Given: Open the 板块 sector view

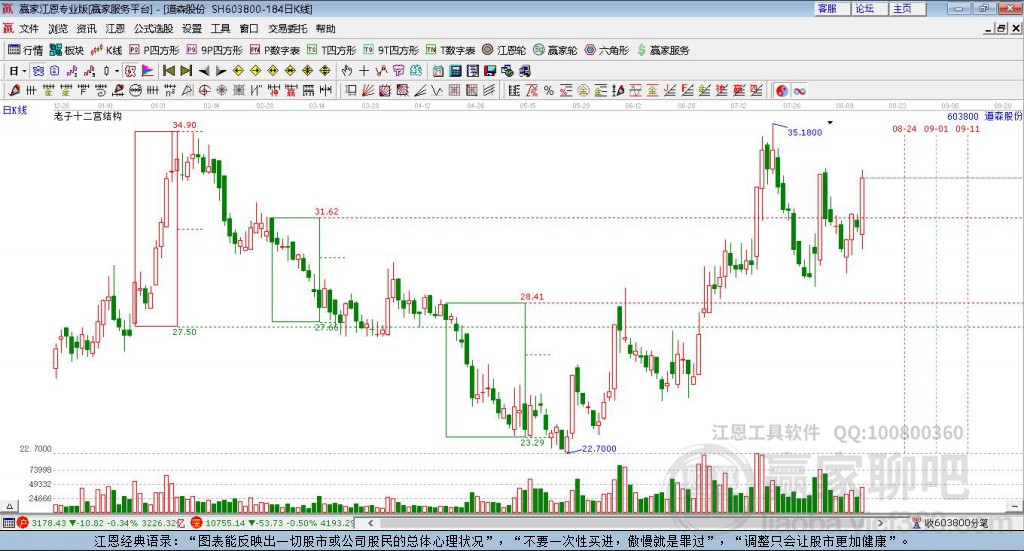Looking at the screenshot, I should click(x=67, y=50).
